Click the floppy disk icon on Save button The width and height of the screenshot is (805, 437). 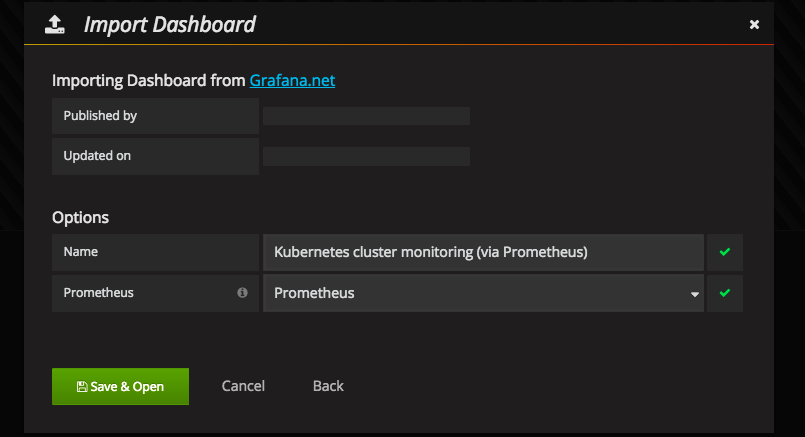81,386
